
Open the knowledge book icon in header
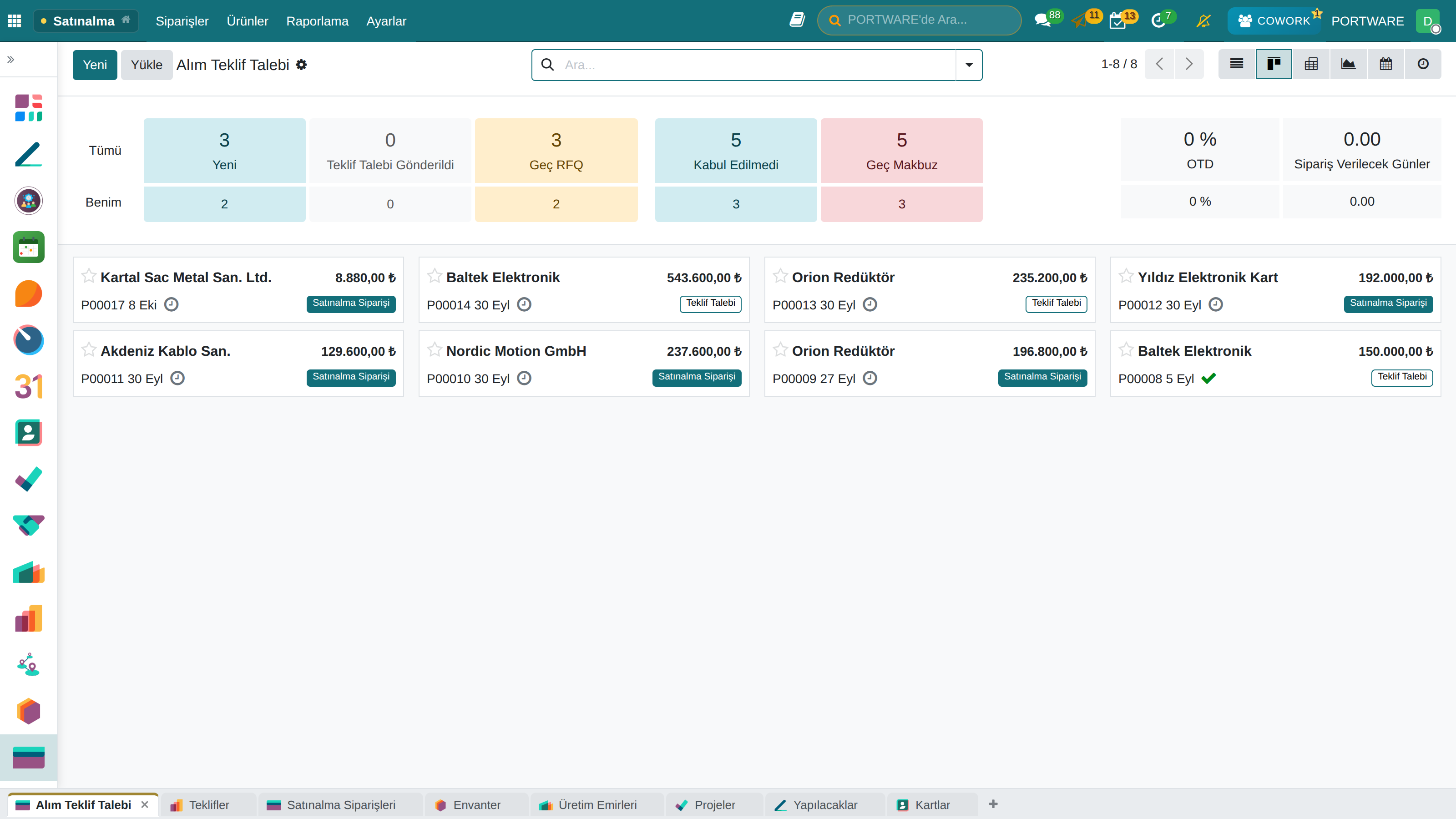(x=797, y=20)
